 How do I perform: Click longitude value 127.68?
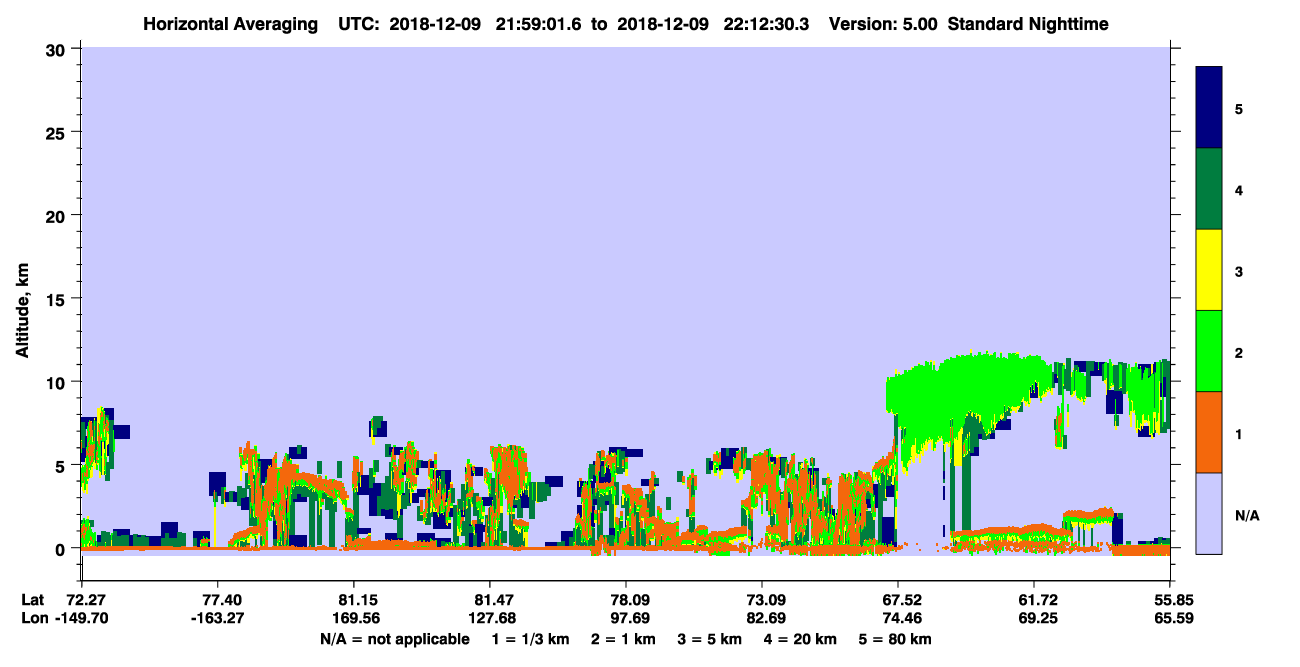point(490,618)
